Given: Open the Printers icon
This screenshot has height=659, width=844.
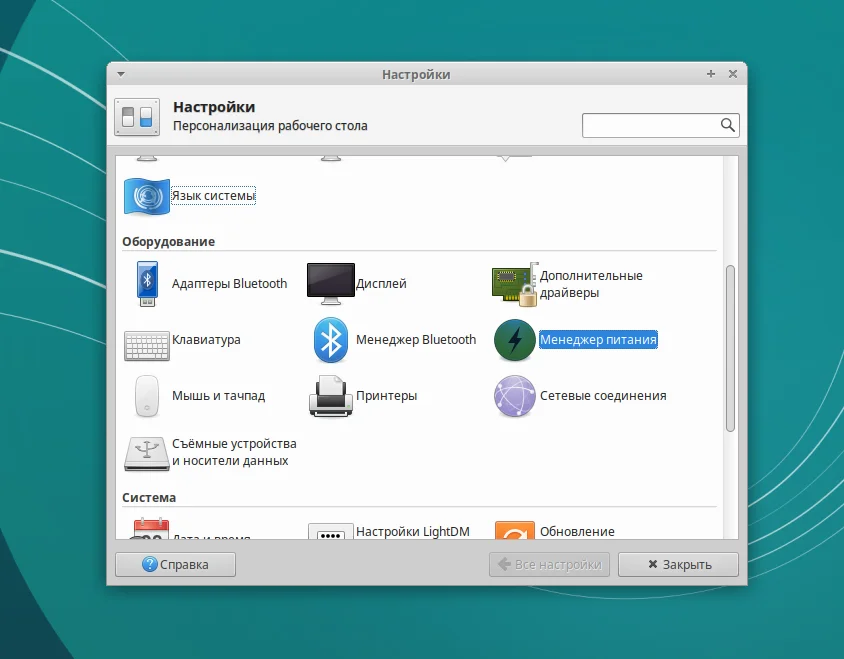Looking at the screenshot, I should tap(330, 396).
